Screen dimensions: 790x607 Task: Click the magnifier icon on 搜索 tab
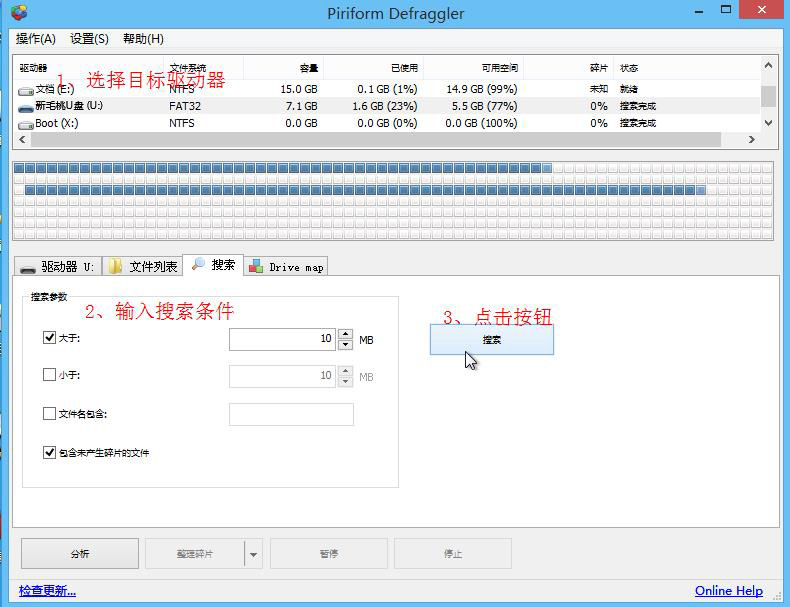coord(199,264)
